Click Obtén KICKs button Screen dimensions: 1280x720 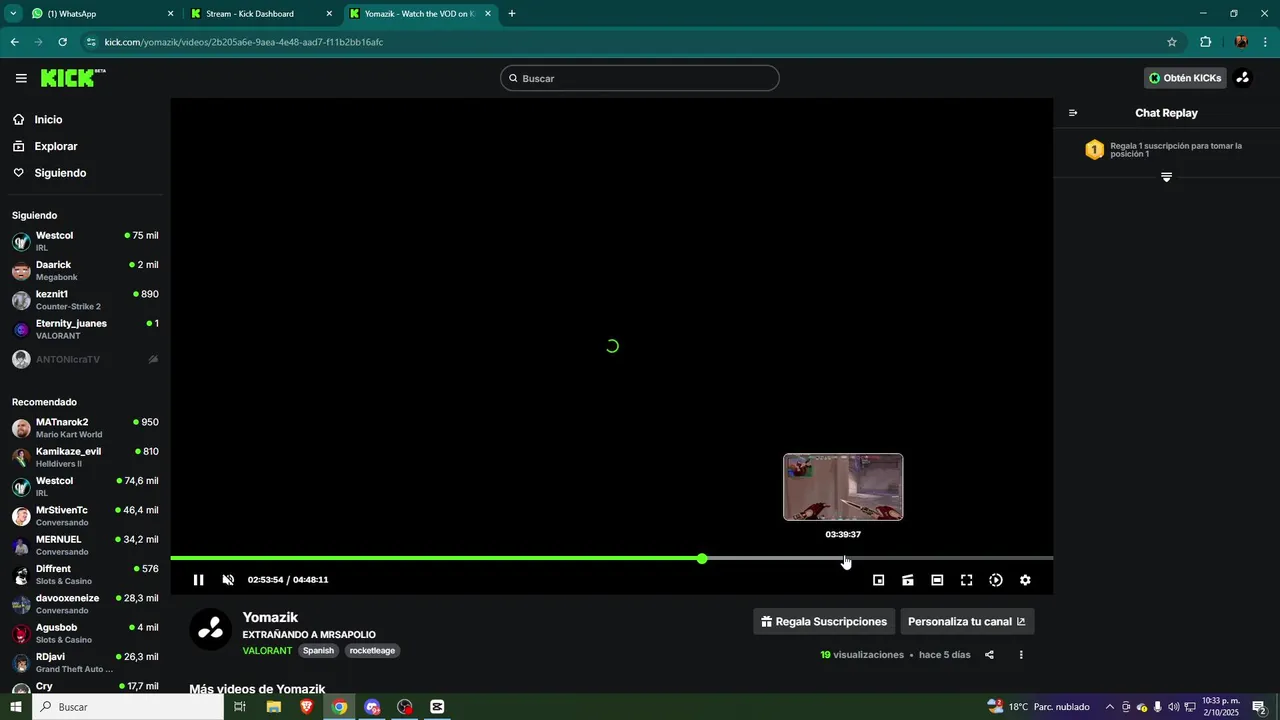1185,78
